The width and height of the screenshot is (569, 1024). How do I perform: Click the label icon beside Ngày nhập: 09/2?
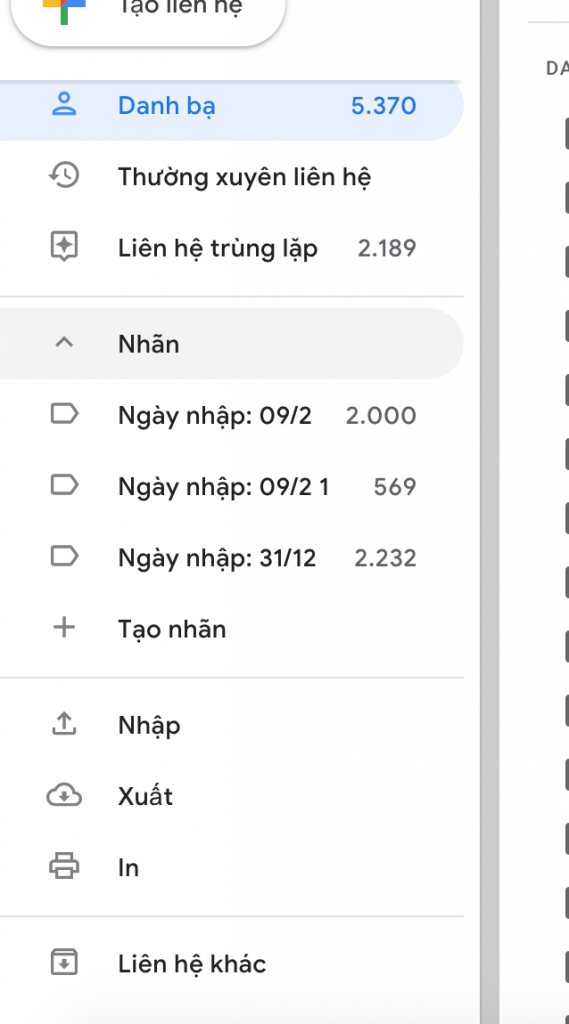click(64, 414)
